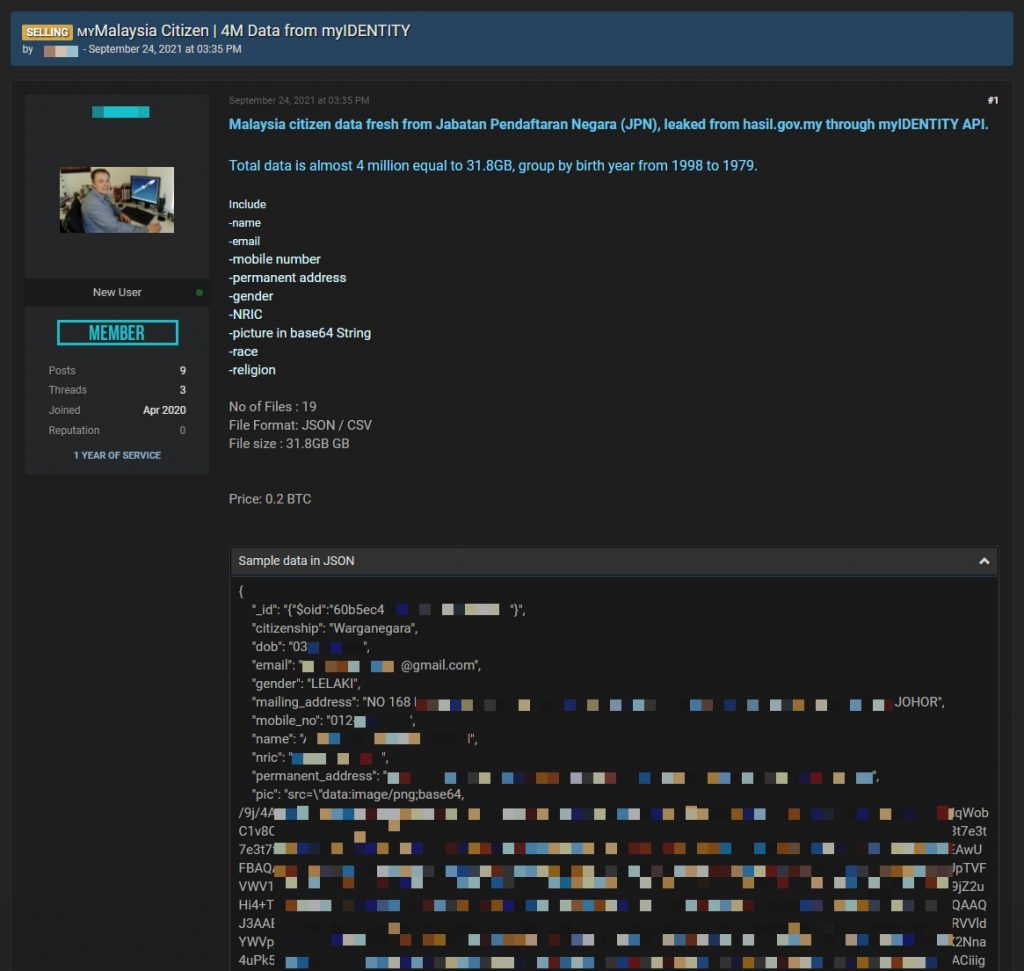Open the #1 post permalink
This screenshot has width=1024, height=971.
[x=992, y=101]
